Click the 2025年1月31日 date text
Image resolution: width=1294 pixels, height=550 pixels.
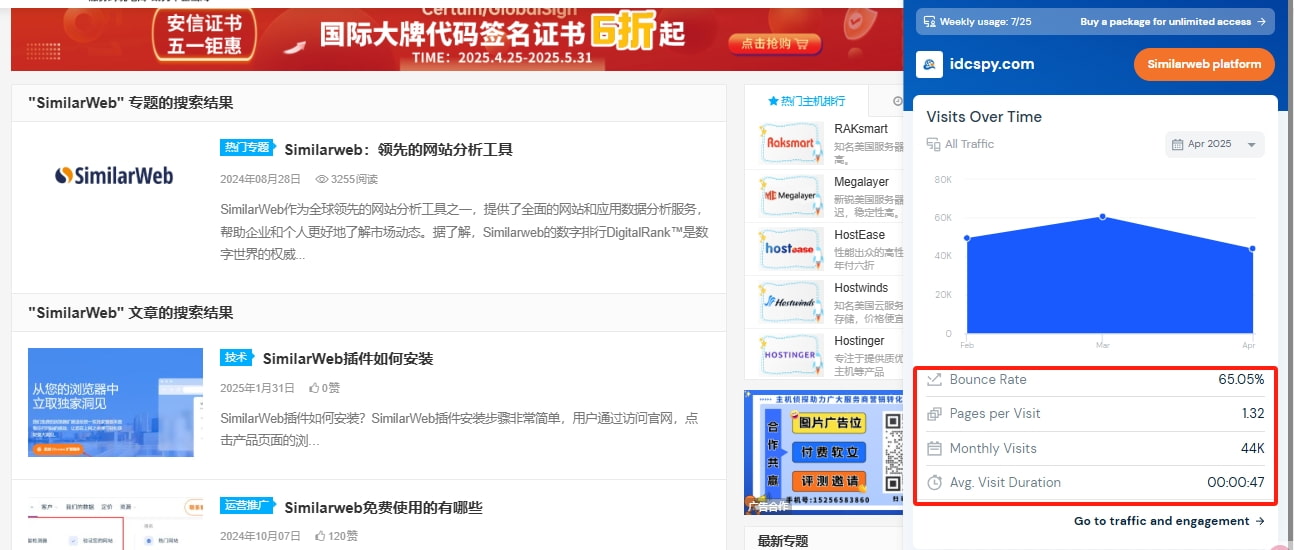(257, 388)
